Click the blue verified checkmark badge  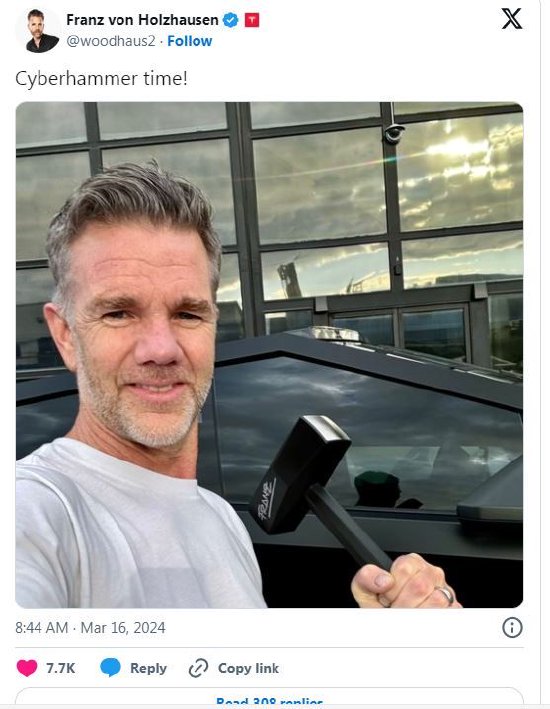click(x=231, y=20)
